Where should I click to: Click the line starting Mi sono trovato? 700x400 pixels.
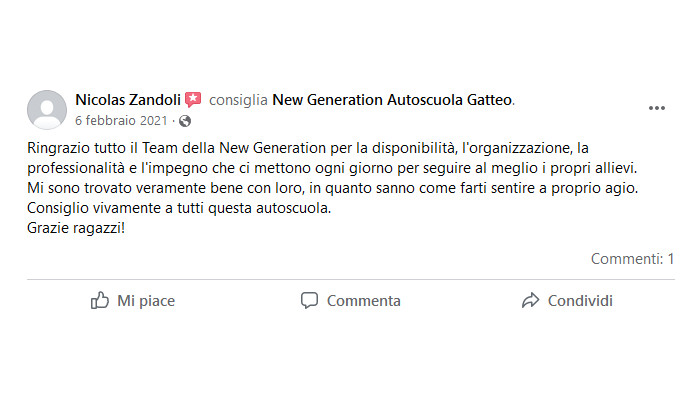(333, 188)
